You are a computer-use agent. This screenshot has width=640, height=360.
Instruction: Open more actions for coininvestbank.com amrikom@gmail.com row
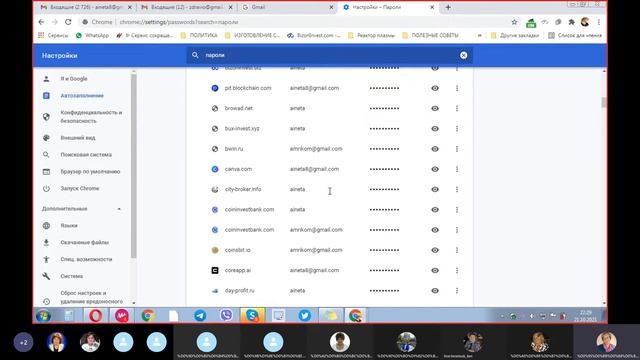[457, 230]
